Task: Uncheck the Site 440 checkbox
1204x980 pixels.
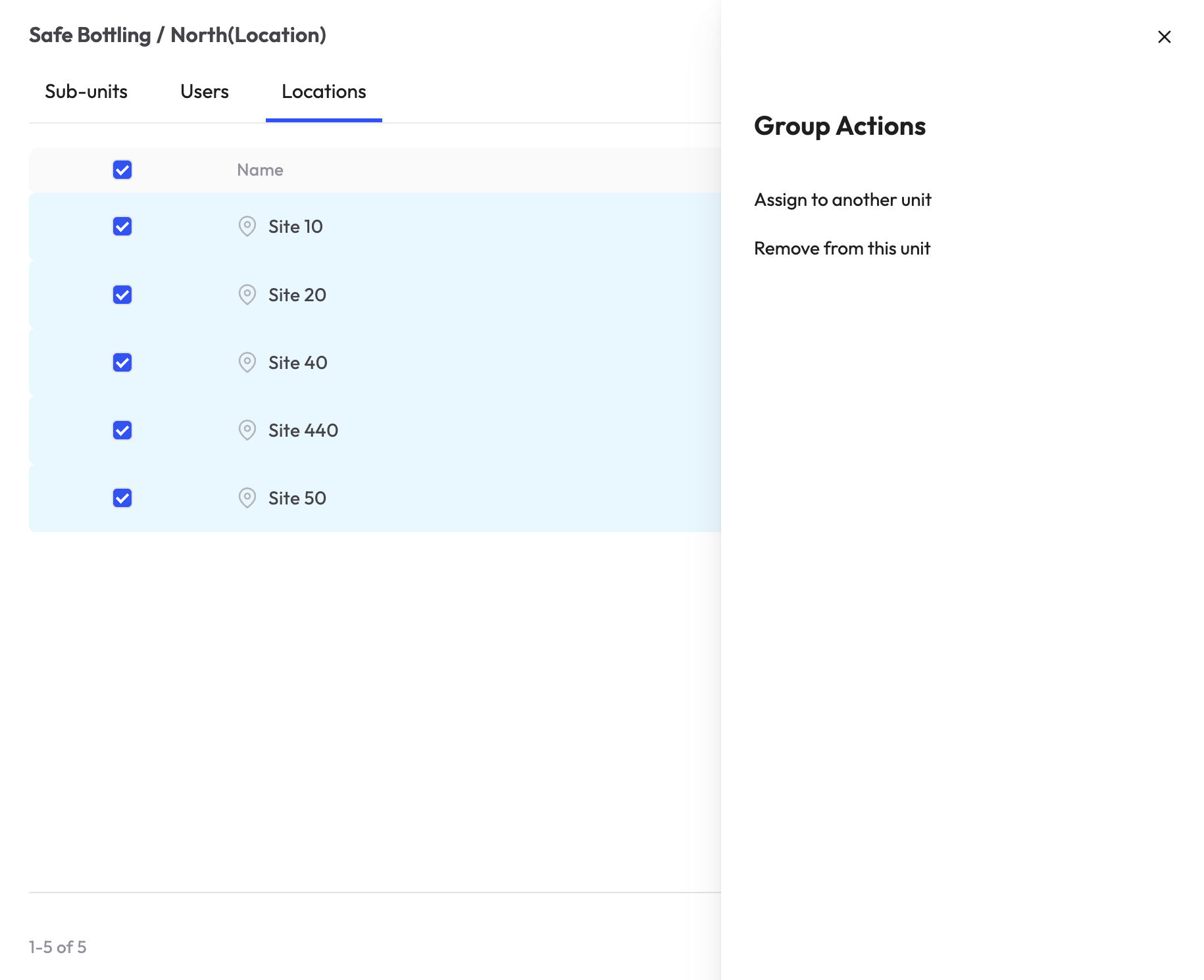Action: [x=122, y=430]
